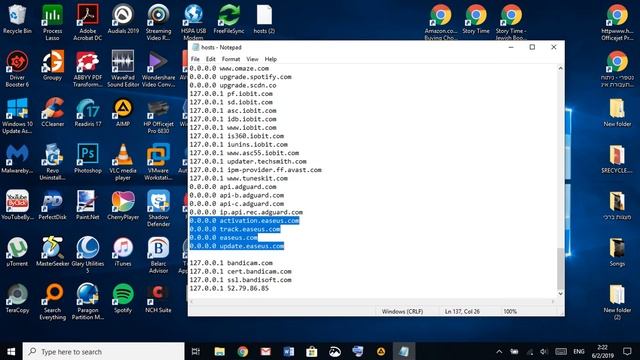Select the Belarc Advisor icon
This screenshot has height=360, width=640.
(158, 255)
